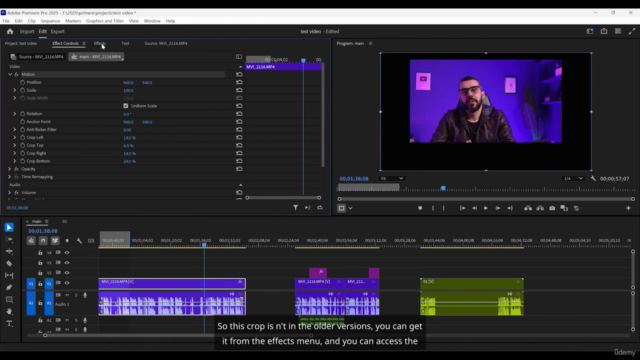Select the Slip tool
Screen dimensions: 640x360
coord(9,276)
